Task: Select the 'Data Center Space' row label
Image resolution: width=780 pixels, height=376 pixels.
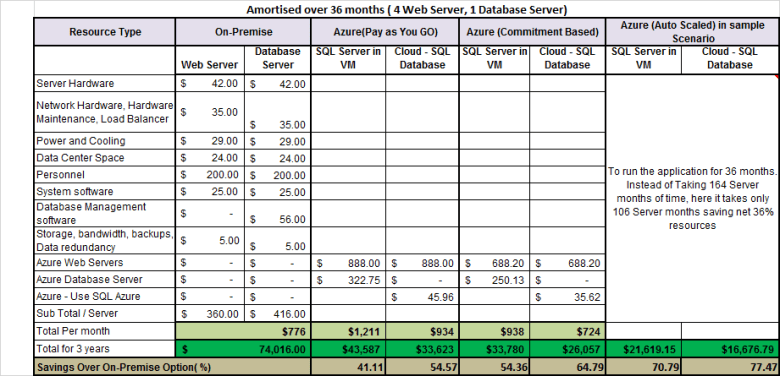Action: point(105,158)
